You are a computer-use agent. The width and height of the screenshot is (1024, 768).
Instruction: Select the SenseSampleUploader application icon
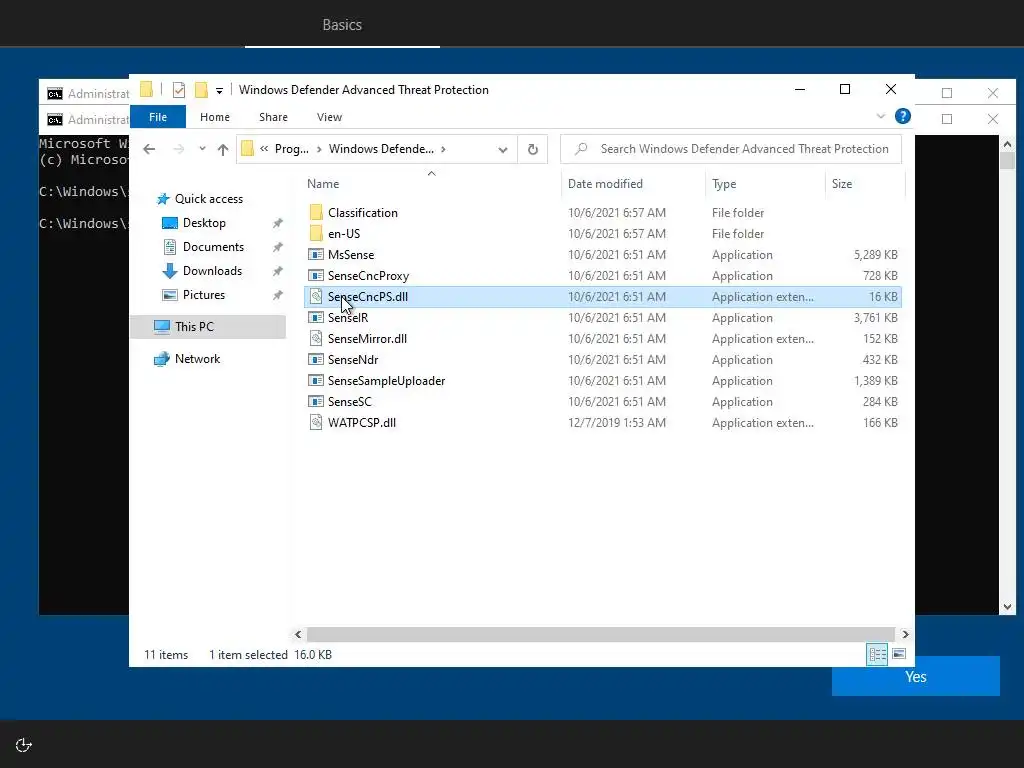pyautogui.click(x=316, y=380)
